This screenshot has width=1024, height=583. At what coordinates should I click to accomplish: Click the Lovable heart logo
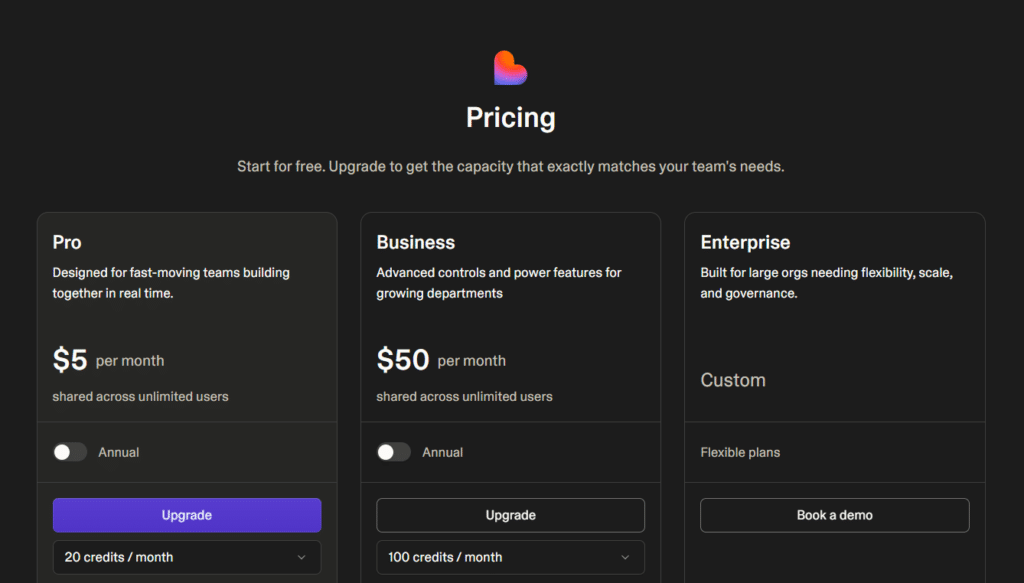pyautogui.click(x=510, y=68)
